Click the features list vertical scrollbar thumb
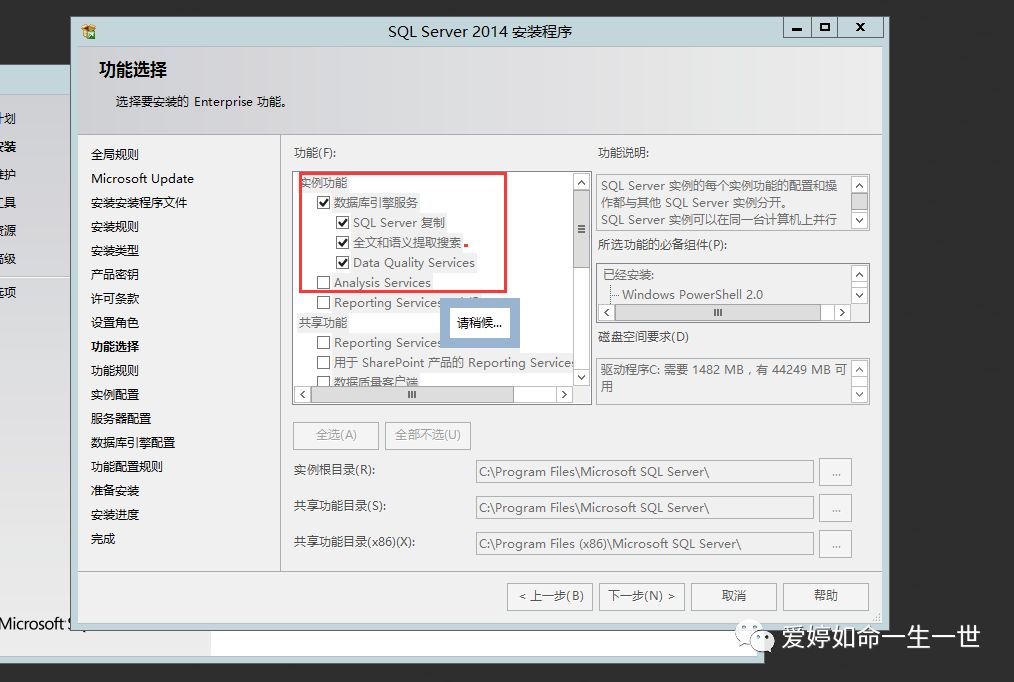The image size is (1014, 682). (x=581, y=229)
